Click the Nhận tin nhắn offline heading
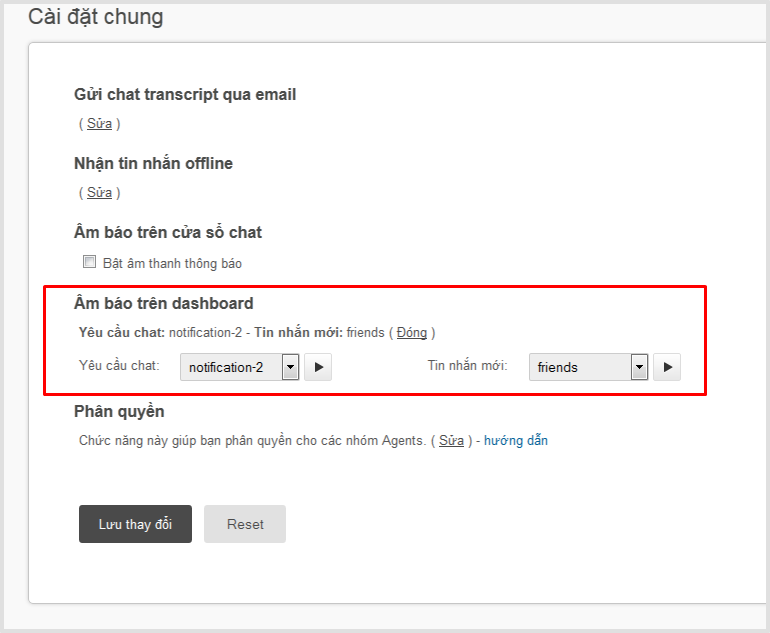The width and height of the screenshot is (770, 633). point(153,163)
